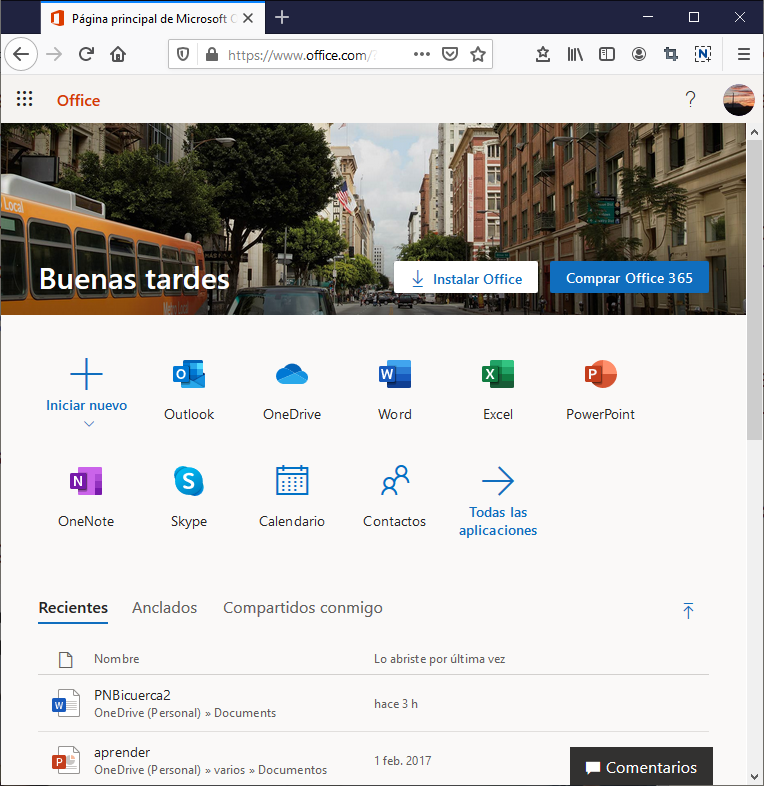Click Instalar Office button

pyautogui.click(x=466, y=277)
